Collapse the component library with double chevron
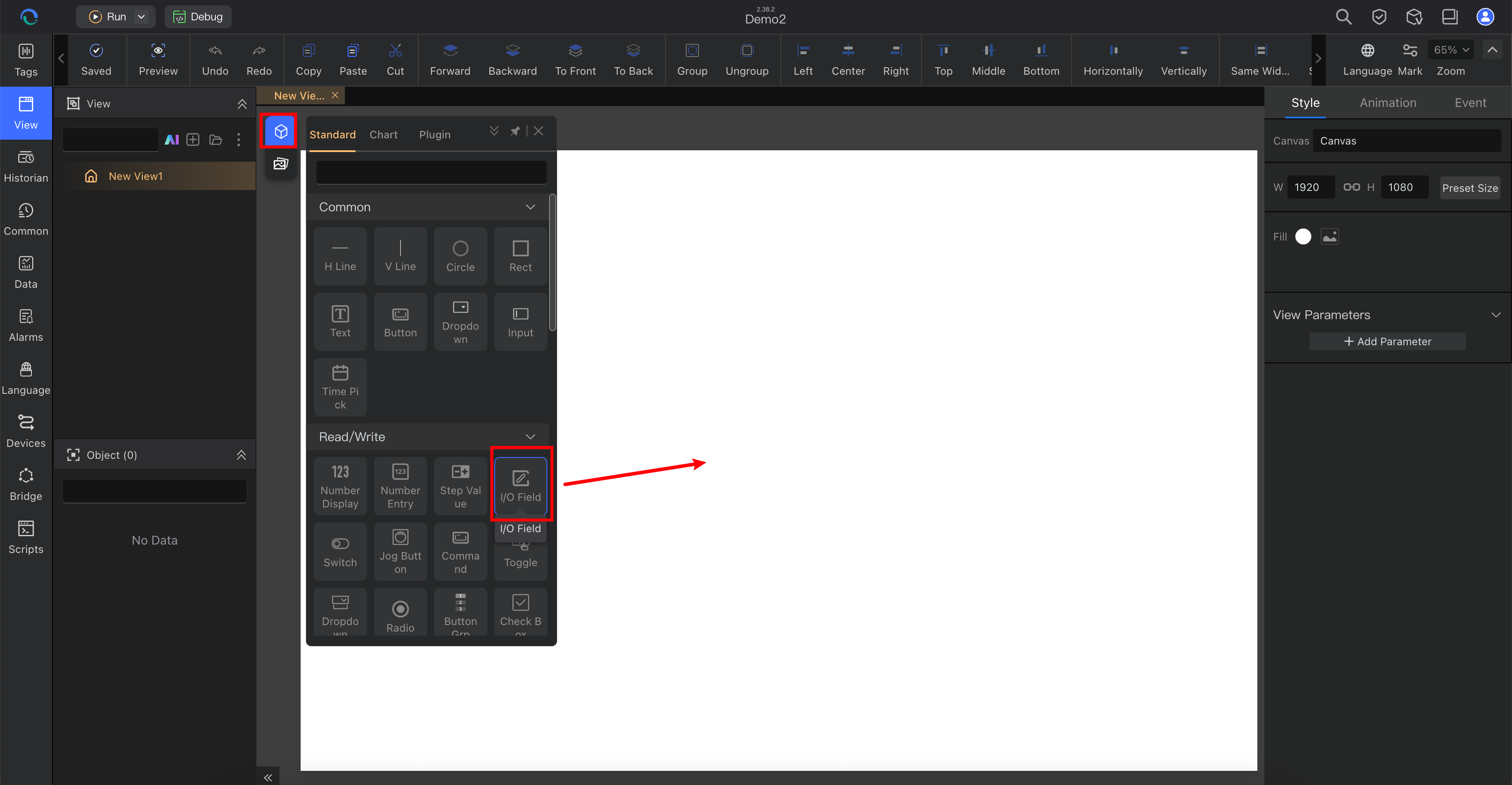The height and width of the screenshot is (785, 1512). tap(494, 131)
